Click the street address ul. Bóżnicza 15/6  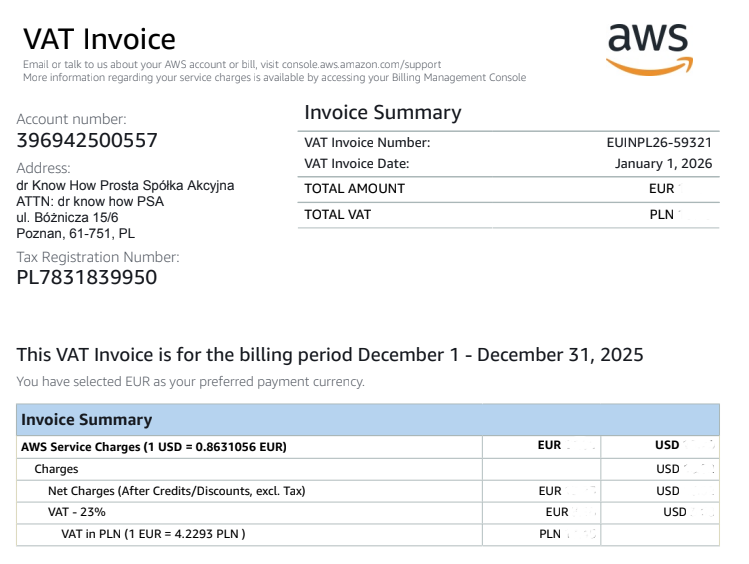coord(67,217)
